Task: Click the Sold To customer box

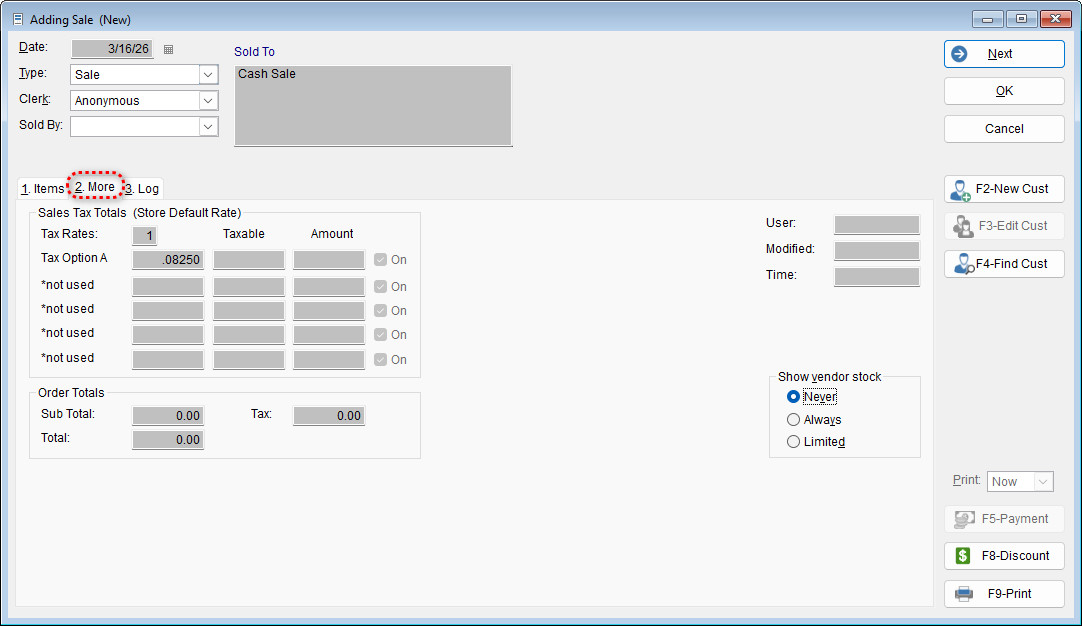Action: (x=372, y=106)
